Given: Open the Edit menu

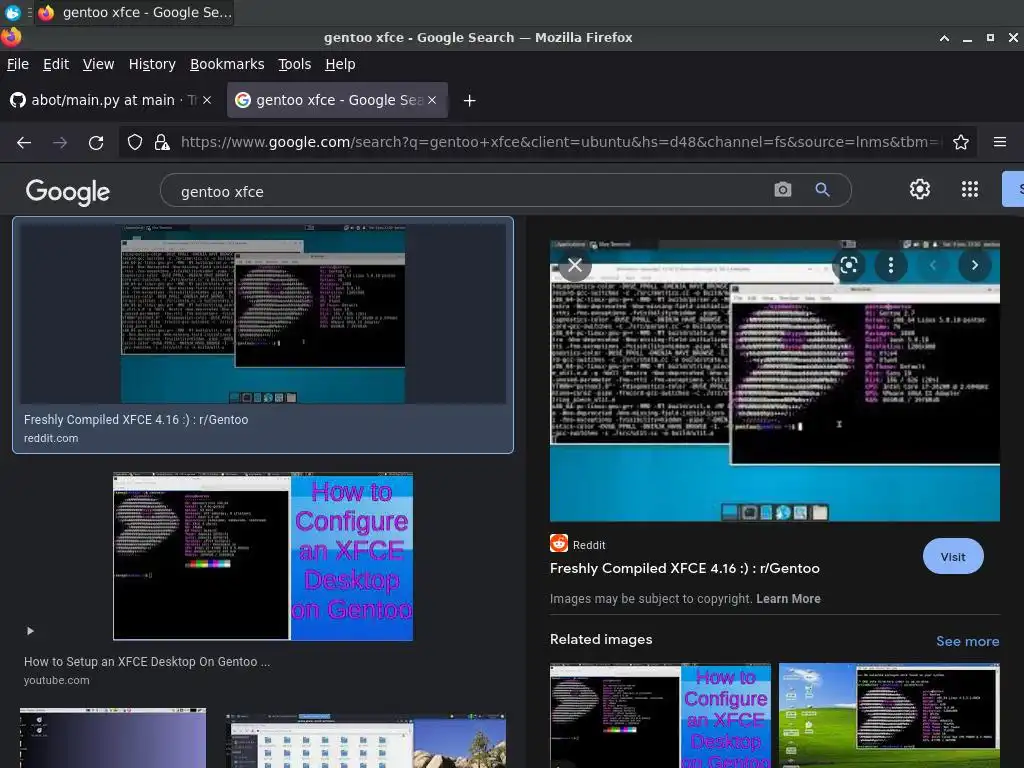Looking at the screenshot, I should point(56,64).
